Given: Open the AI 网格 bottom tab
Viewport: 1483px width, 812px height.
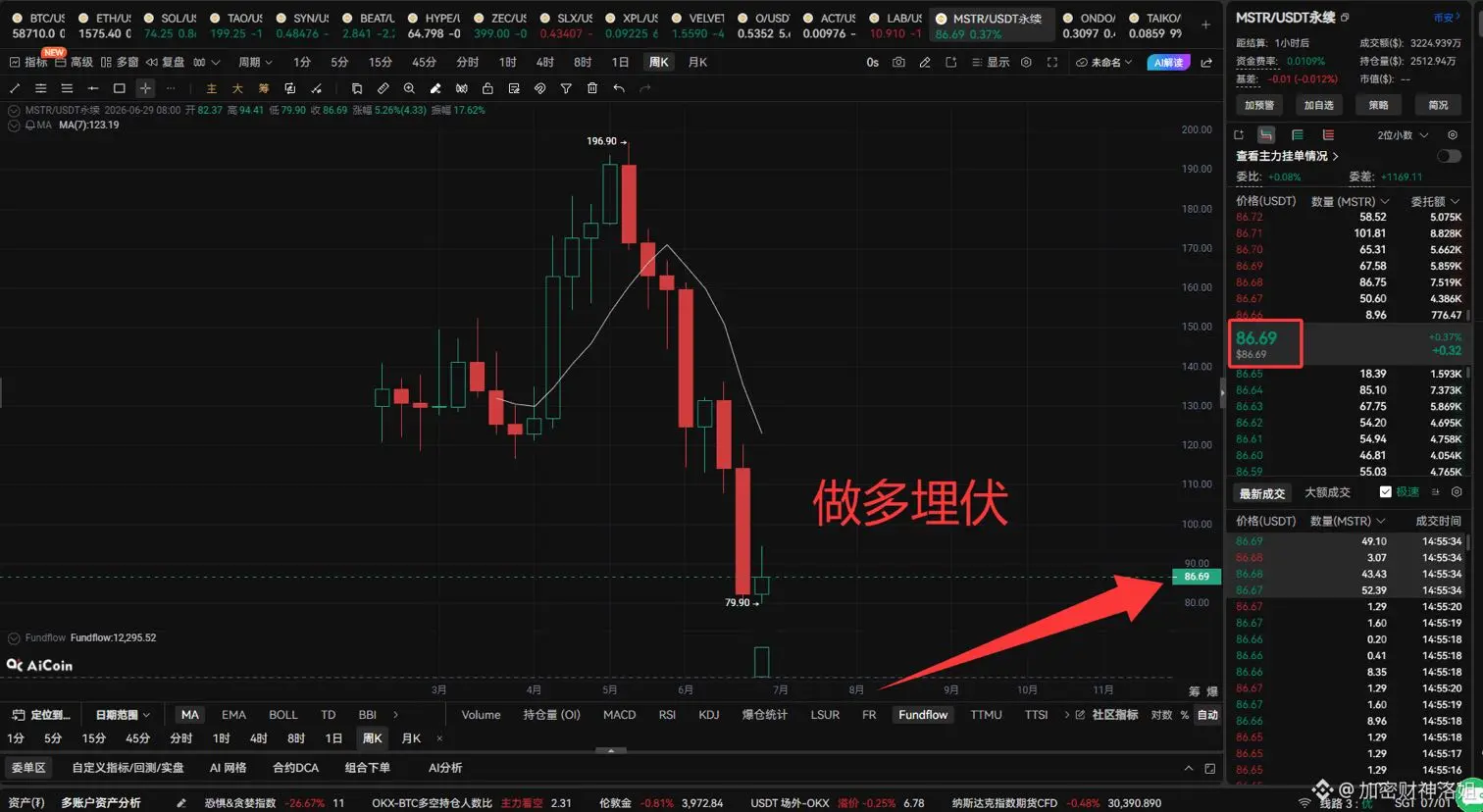Looking at the screenshot, I should 228,768.
